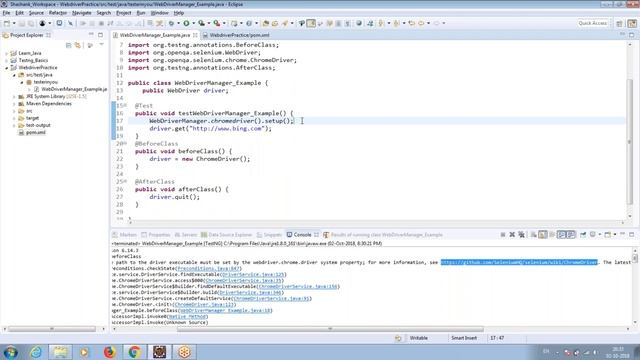The width and height of the screenshot is (640, 360).
Task: Open the Snippets view tab
Action: [x=269, y=235]
